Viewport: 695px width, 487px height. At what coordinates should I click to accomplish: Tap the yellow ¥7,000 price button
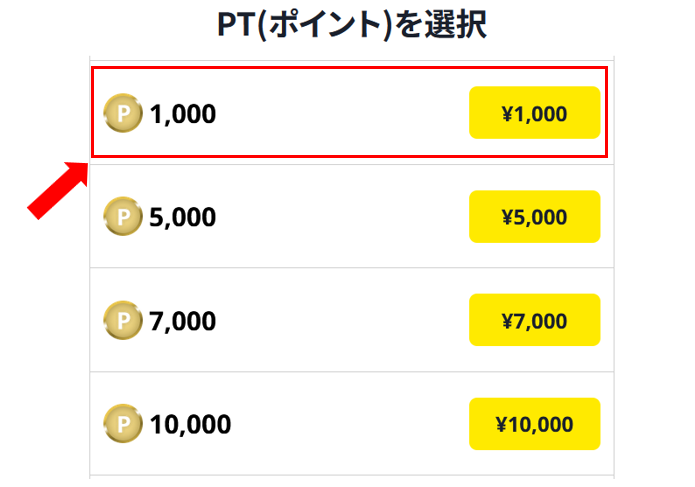535,320
